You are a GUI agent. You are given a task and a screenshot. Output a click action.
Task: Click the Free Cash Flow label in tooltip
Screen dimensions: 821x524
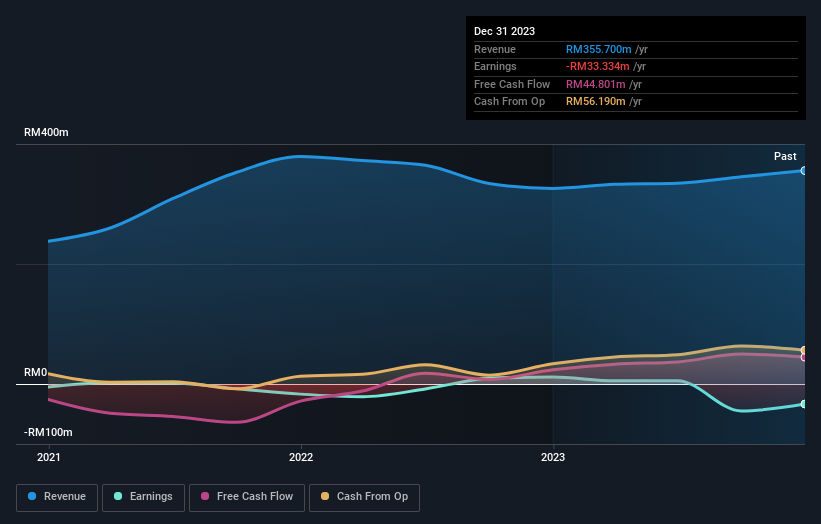click(512, 84)
